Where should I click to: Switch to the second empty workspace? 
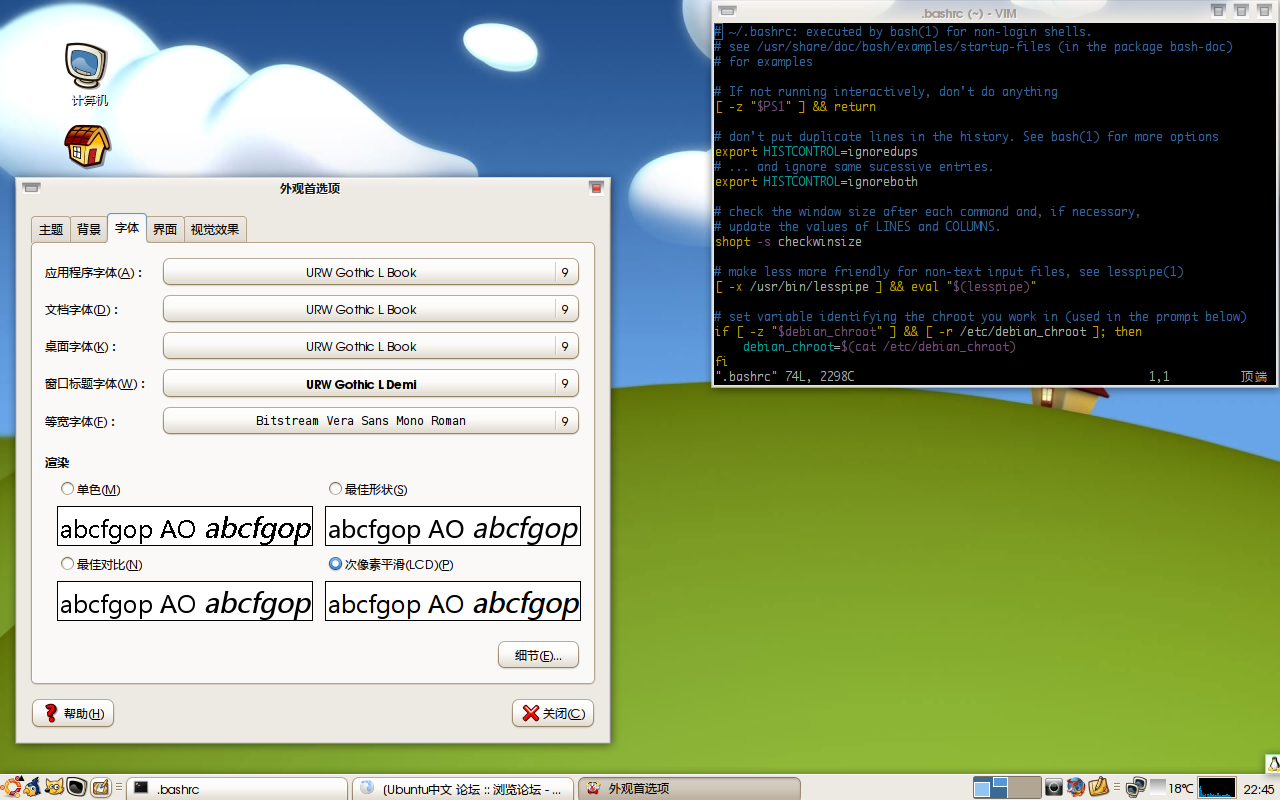1024,788
